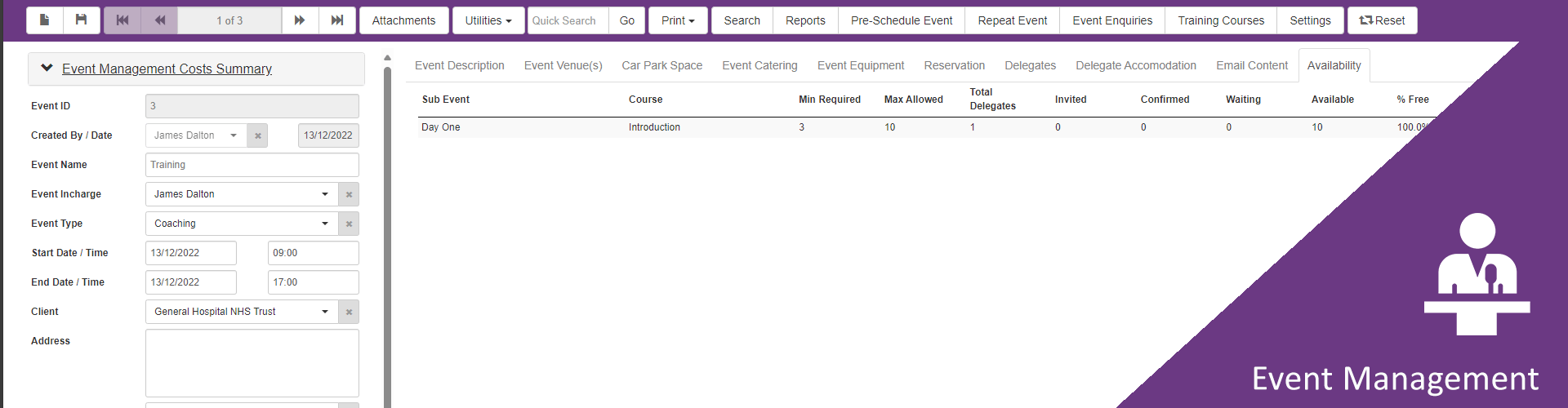This screenshot has height=408, width=1568.
Task: Switch to the Event Description tab
Action: click(460, 65)
